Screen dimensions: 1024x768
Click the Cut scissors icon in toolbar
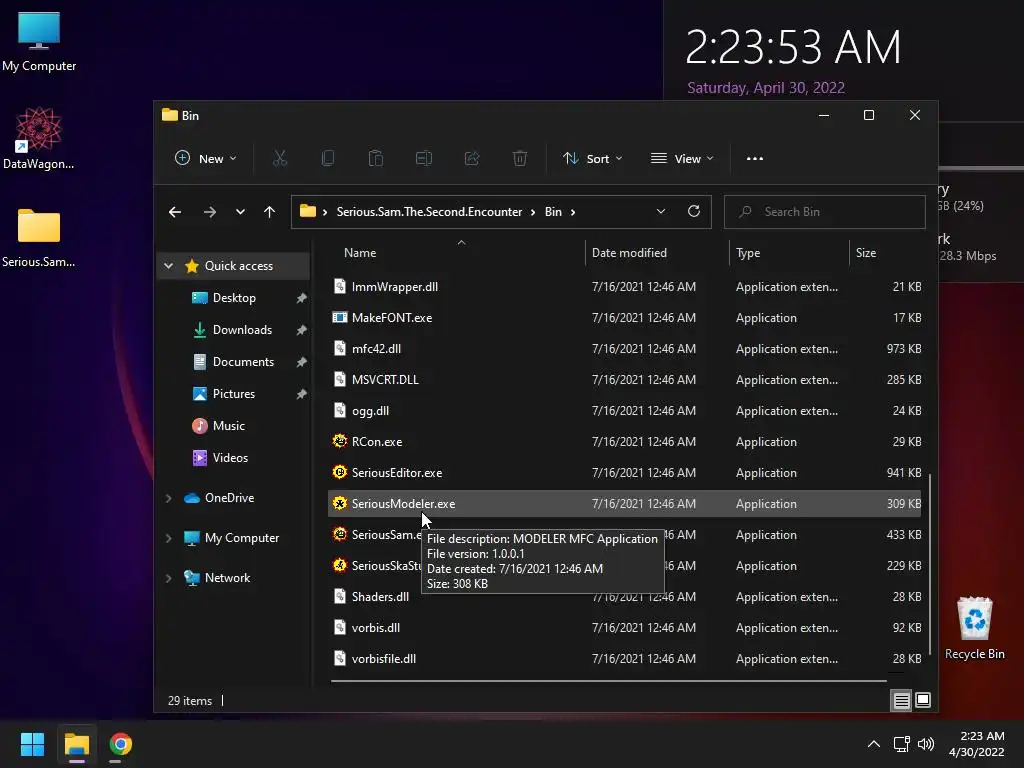280,158
